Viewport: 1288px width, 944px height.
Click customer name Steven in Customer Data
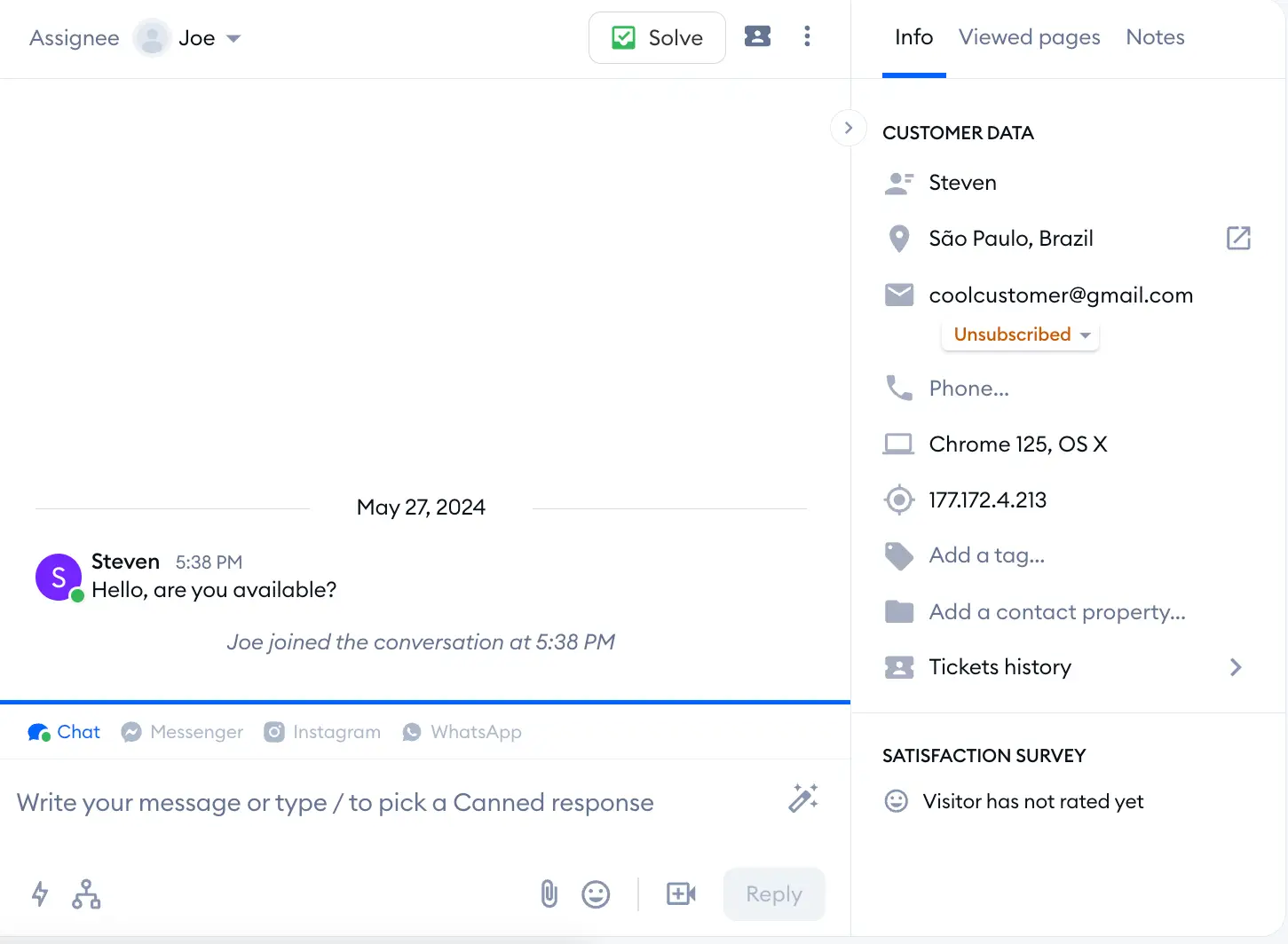click(x=962, y=183)
